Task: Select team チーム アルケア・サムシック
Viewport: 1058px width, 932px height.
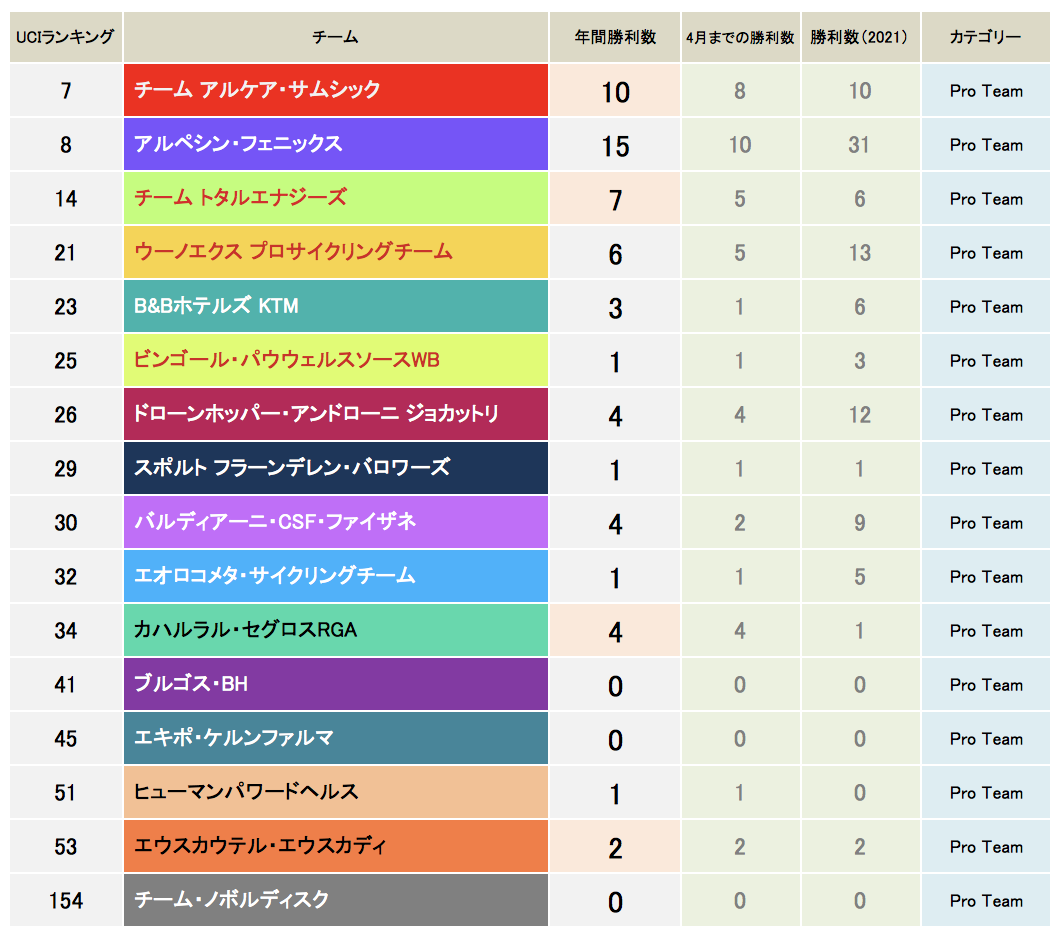Action: (335, 90)
